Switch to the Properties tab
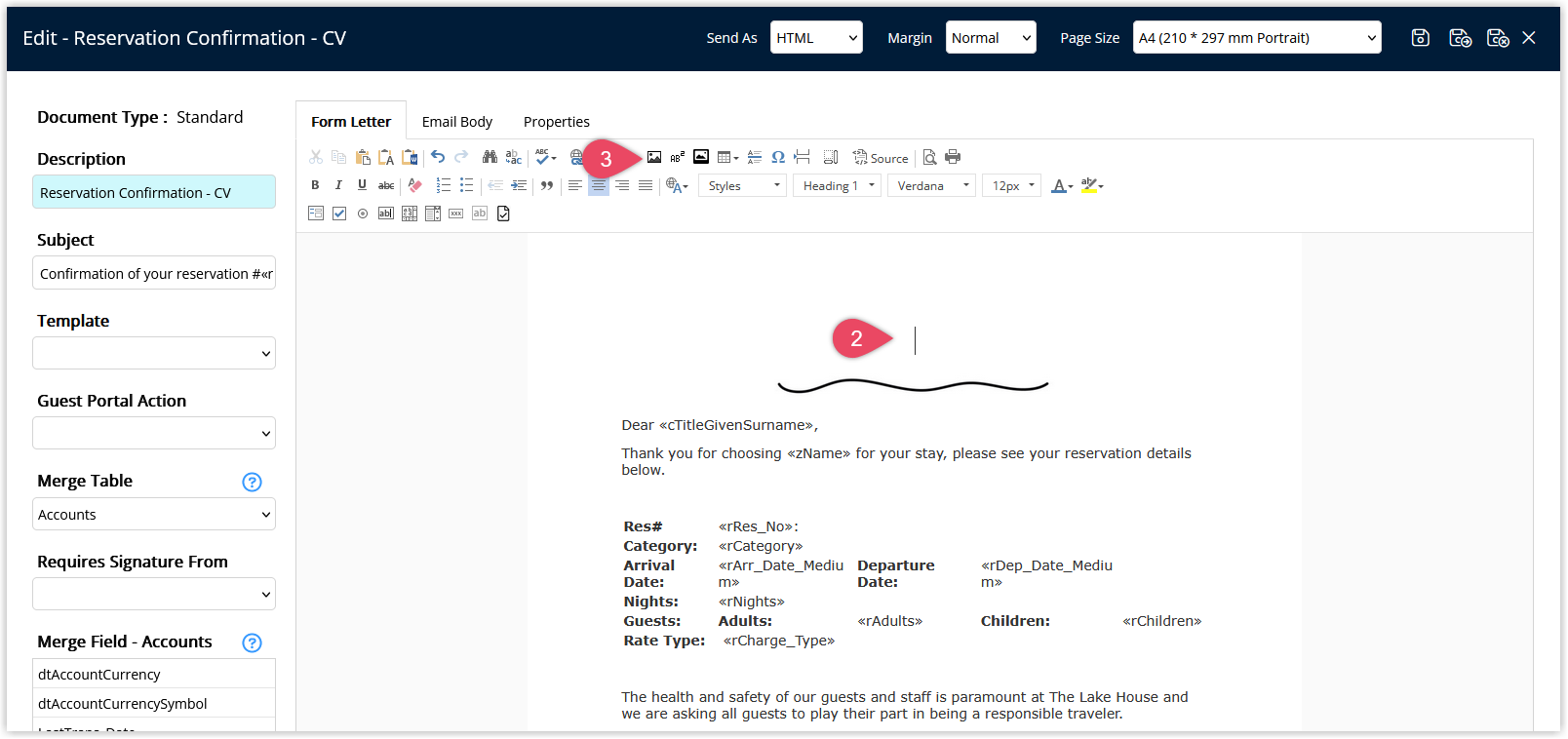 tap(557, 122)
